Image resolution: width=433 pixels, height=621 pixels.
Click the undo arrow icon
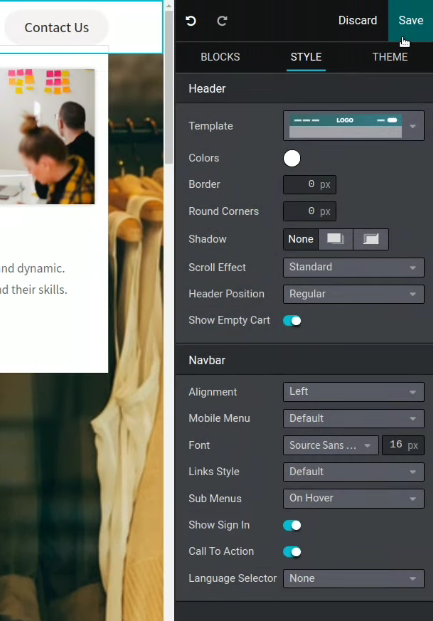click(x=191, y=21)
